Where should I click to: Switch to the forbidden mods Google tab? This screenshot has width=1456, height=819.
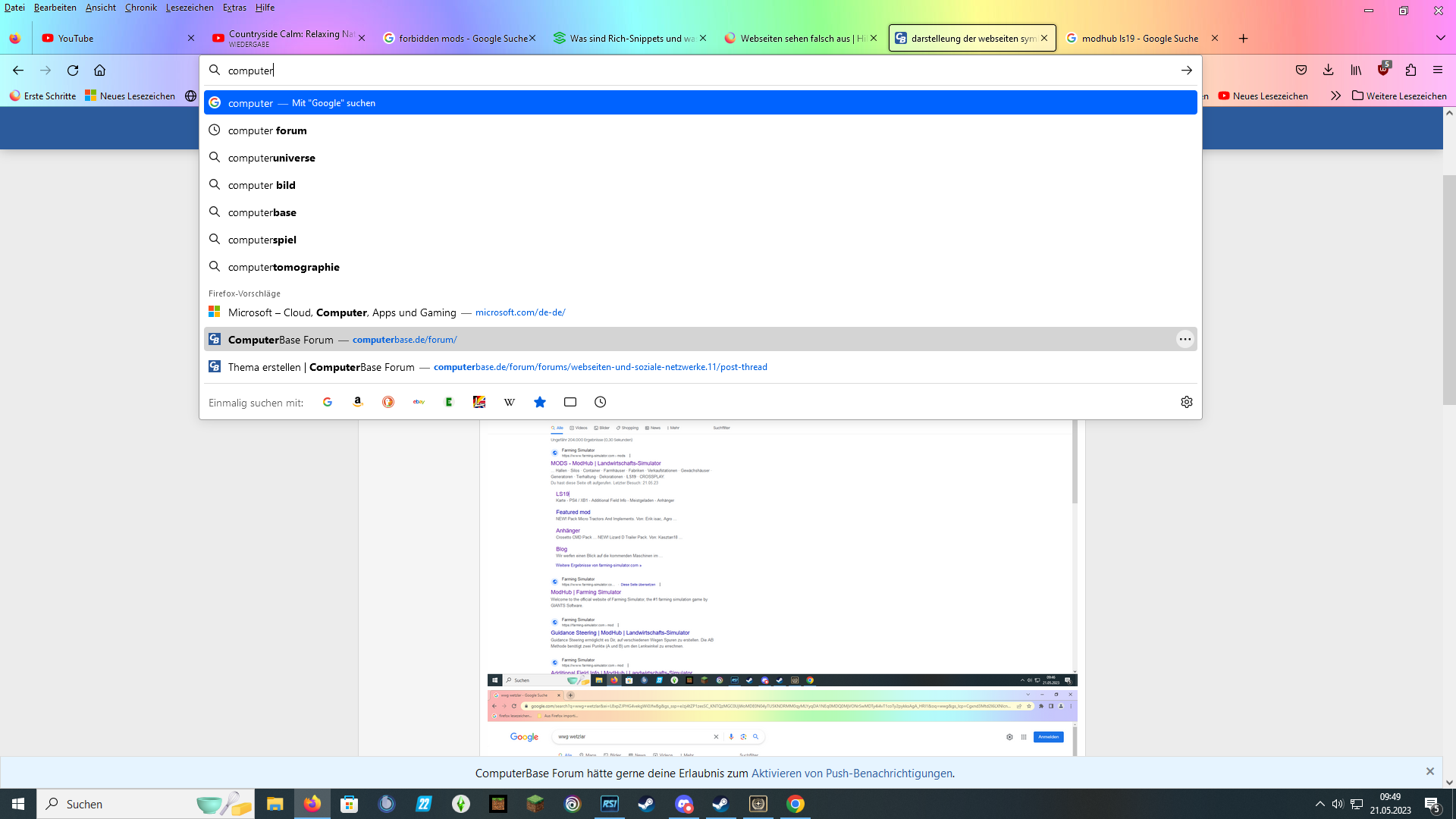pos(459,38)
